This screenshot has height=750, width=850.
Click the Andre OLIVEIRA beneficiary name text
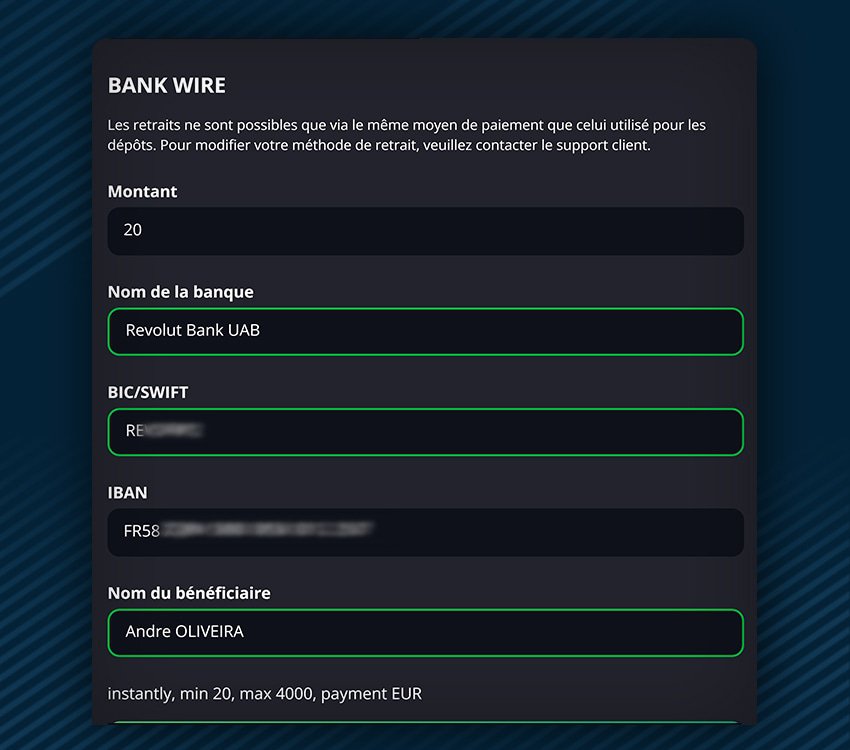tap(184, 632)
